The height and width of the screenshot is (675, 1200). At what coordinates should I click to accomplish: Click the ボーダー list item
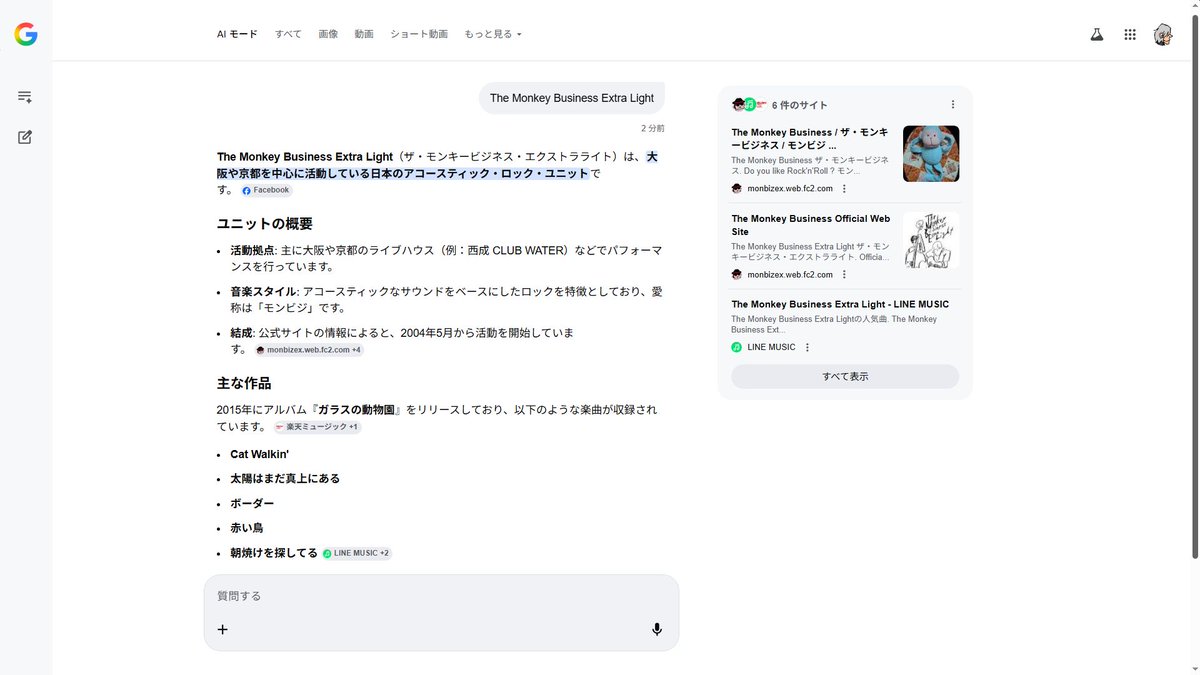click(x=252, y=503)
